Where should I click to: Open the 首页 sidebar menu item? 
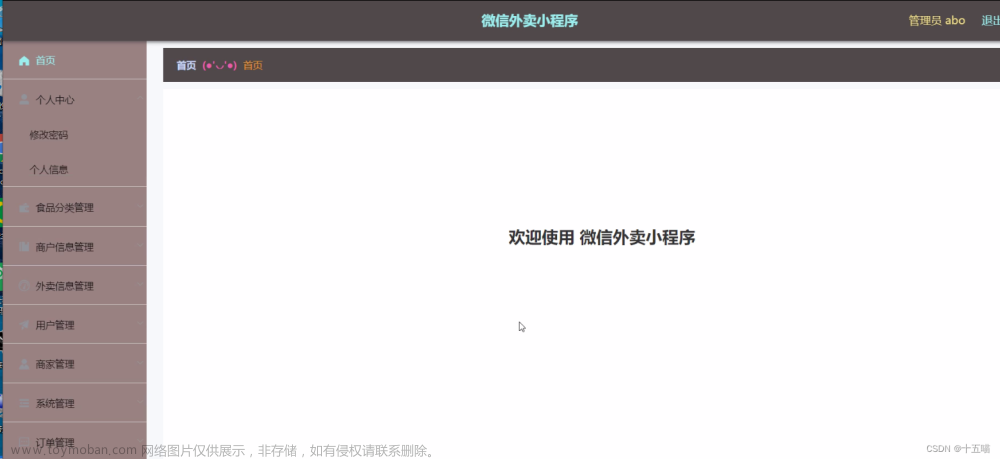pos(75,61)
